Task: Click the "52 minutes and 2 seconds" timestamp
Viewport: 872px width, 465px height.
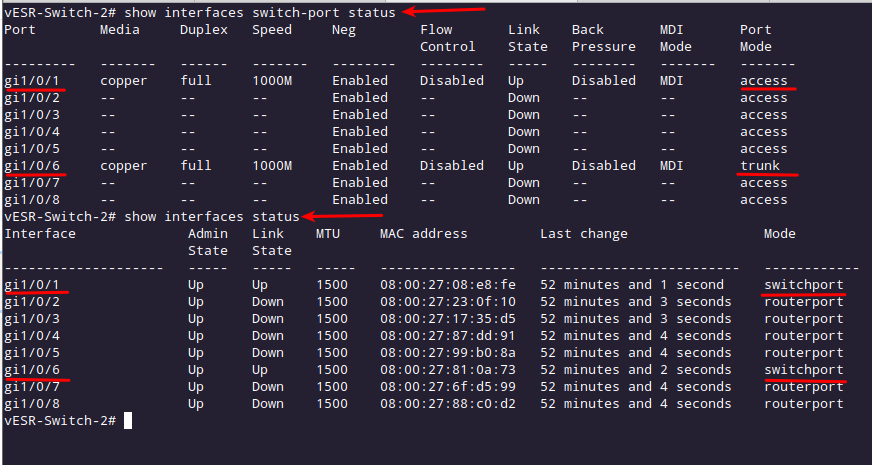Action: click(636, 370)
